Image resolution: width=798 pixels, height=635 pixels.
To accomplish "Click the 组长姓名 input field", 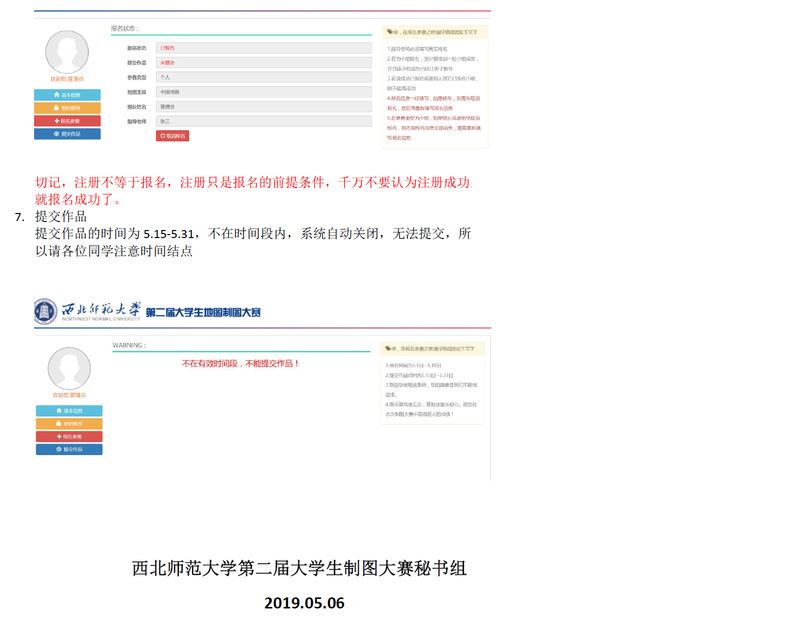I will pos(263,106).
